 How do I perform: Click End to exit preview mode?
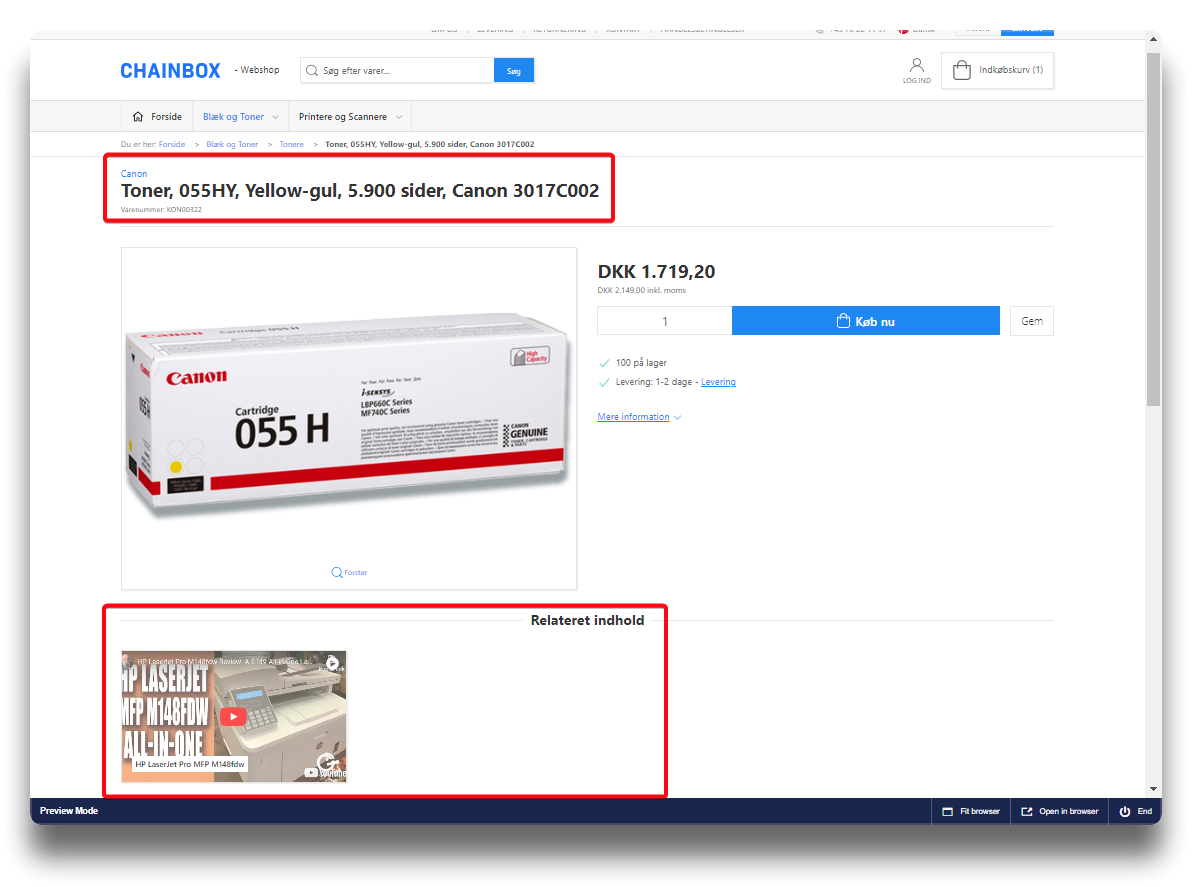pyautogui.click(x=1136, y=811)
